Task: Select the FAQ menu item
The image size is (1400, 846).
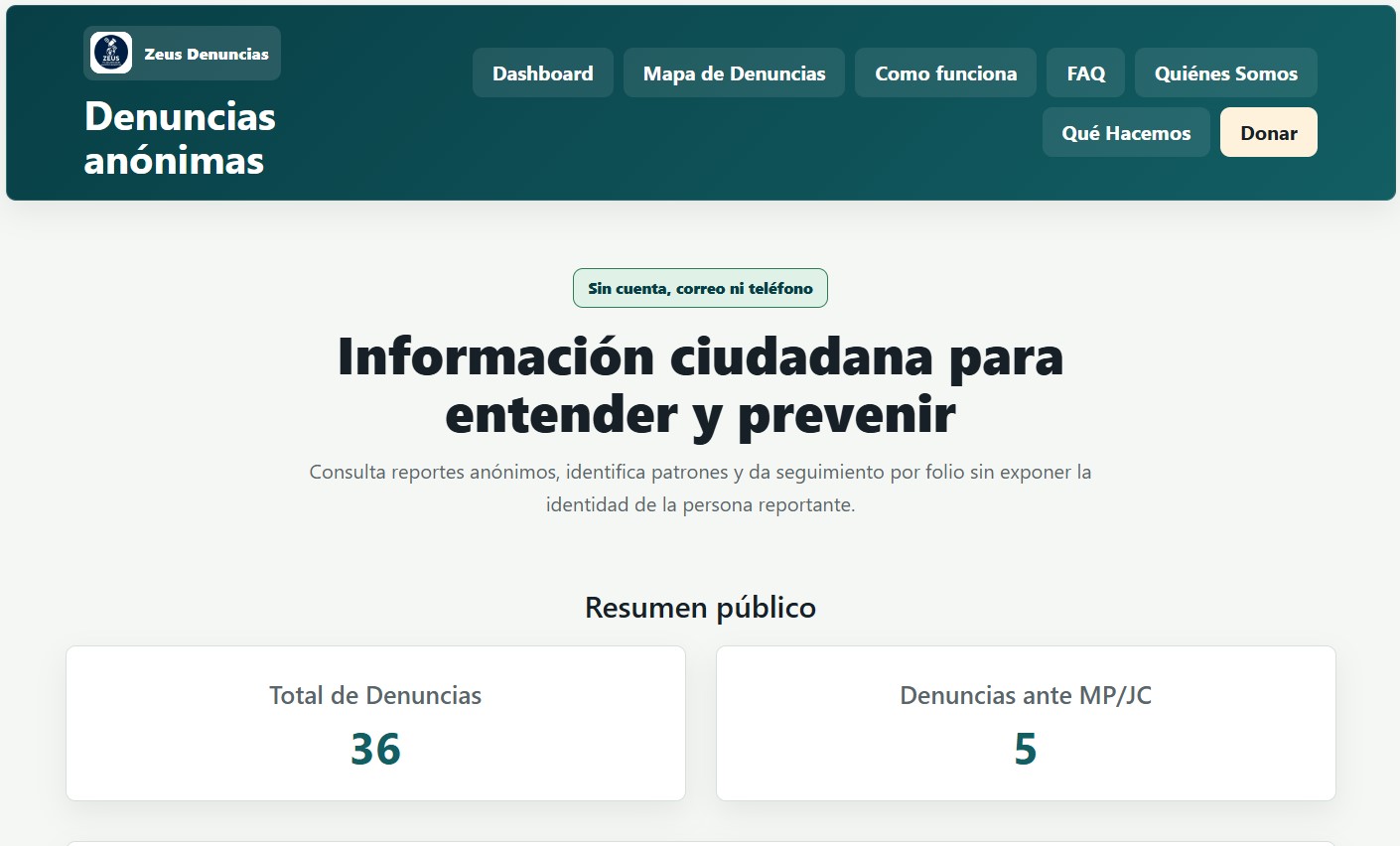Action: 1086,73
